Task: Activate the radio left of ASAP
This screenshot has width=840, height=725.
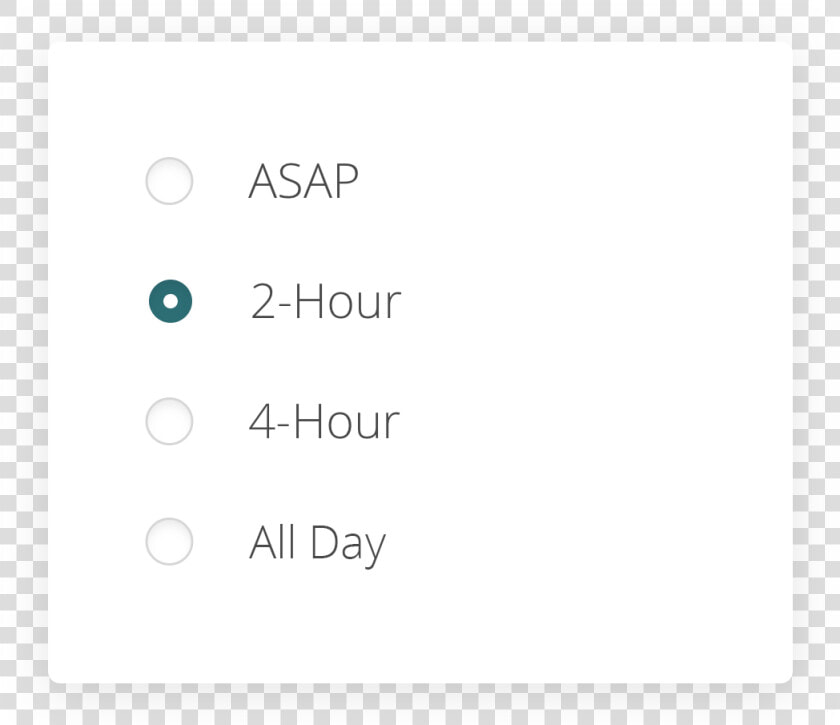Action: point(169,181)
